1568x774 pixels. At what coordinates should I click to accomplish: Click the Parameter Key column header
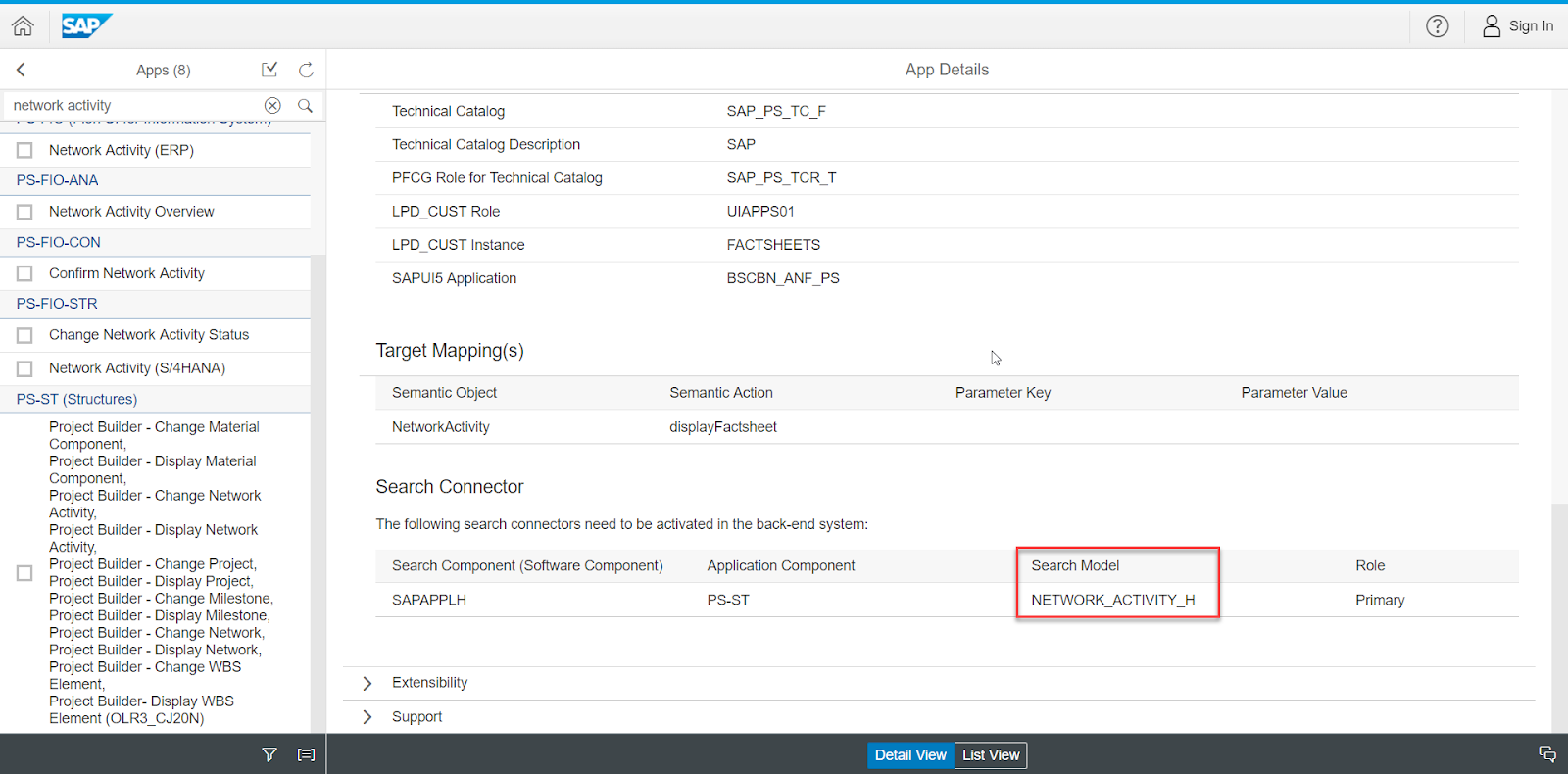coord(1003,393)
